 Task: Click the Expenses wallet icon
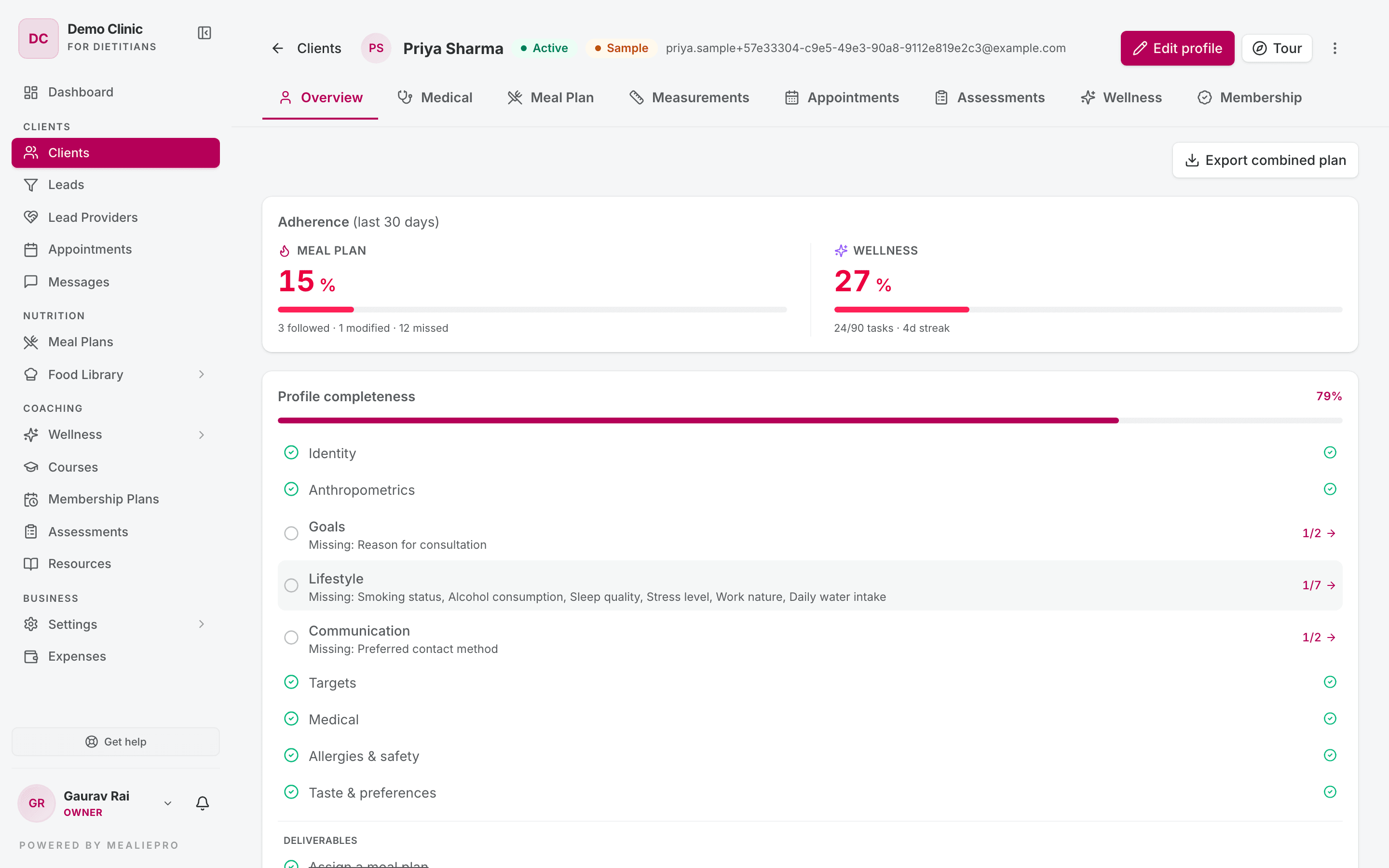(x=31, y=656)
